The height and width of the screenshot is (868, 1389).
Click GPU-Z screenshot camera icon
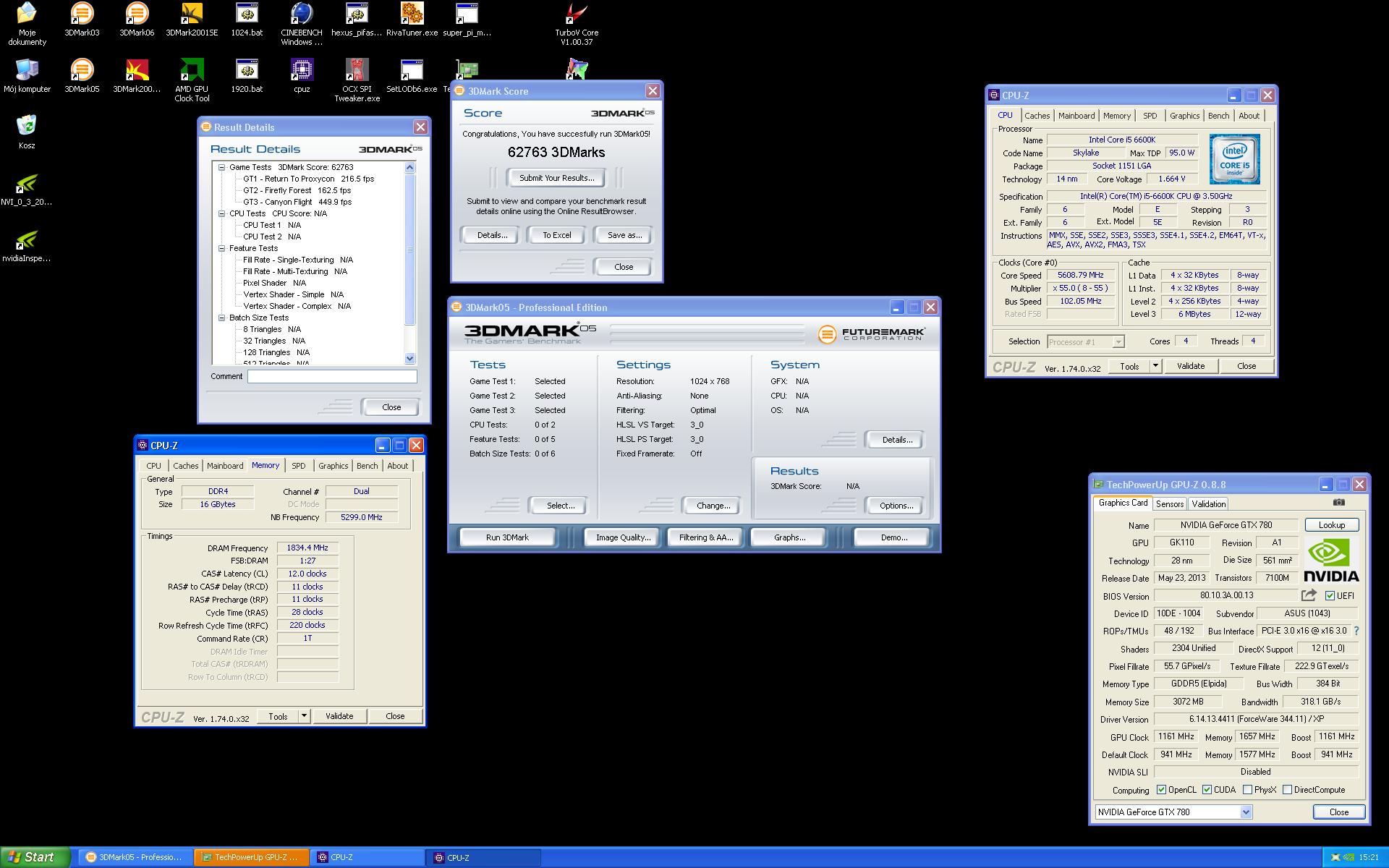tap(1339, 502)
